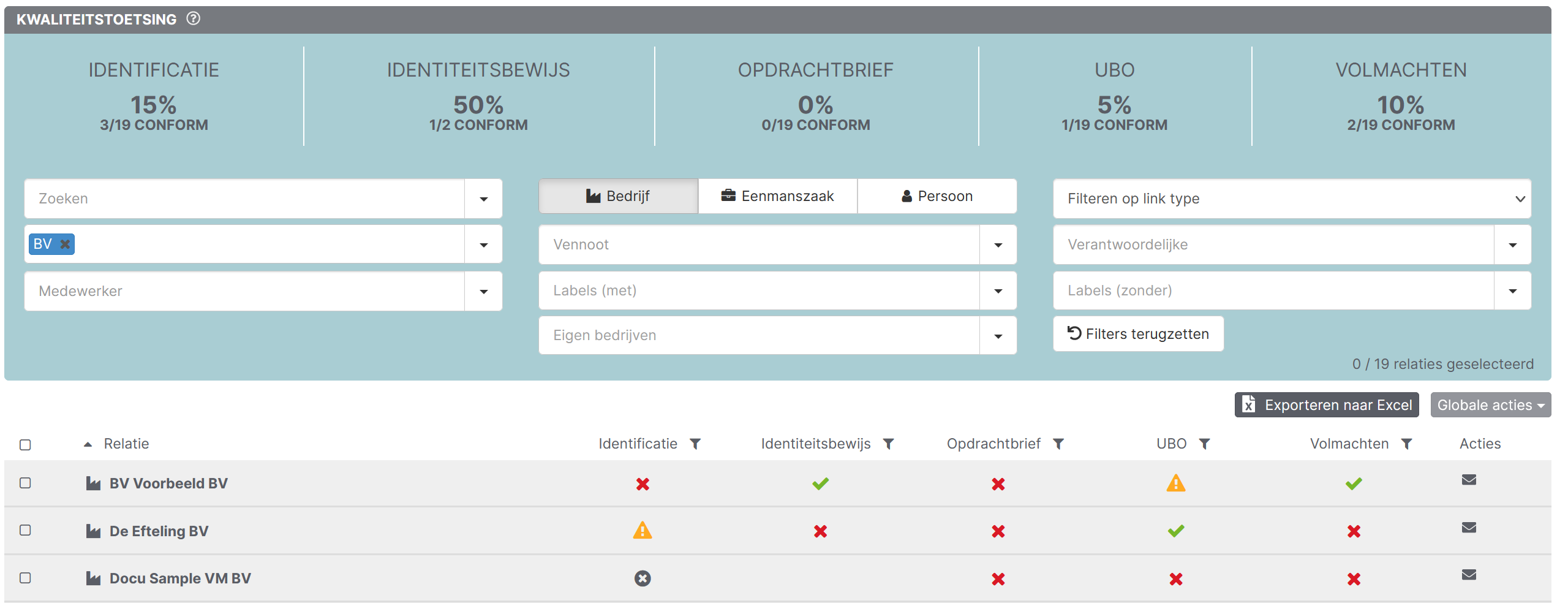Click the help icon beside Kwaliteitstoetsing
Viewport: 1568px width, 603px height.
click(193, 19)
